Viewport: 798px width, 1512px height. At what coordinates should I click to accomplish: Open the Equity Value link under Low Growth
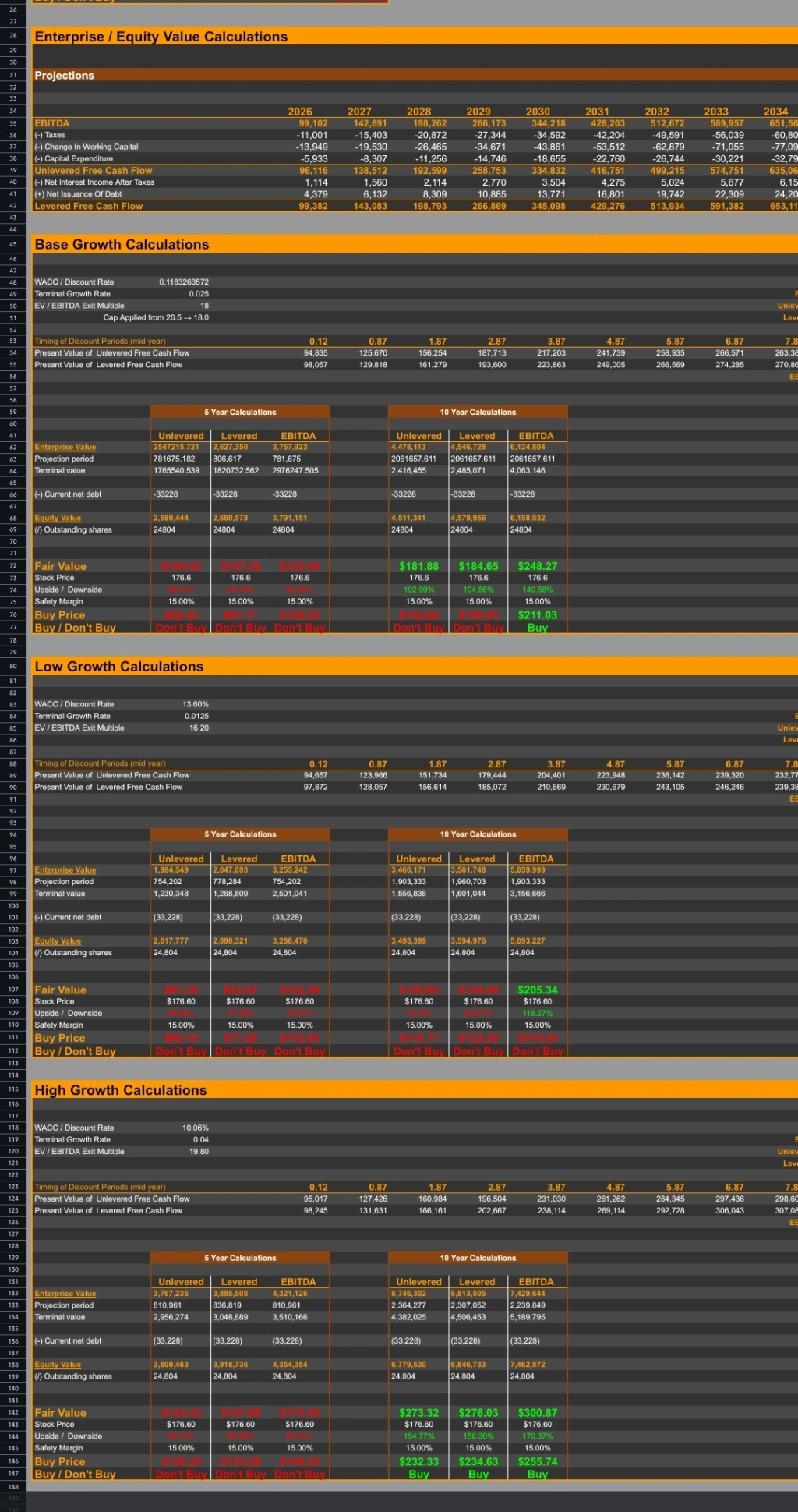(x=58, y=940)
